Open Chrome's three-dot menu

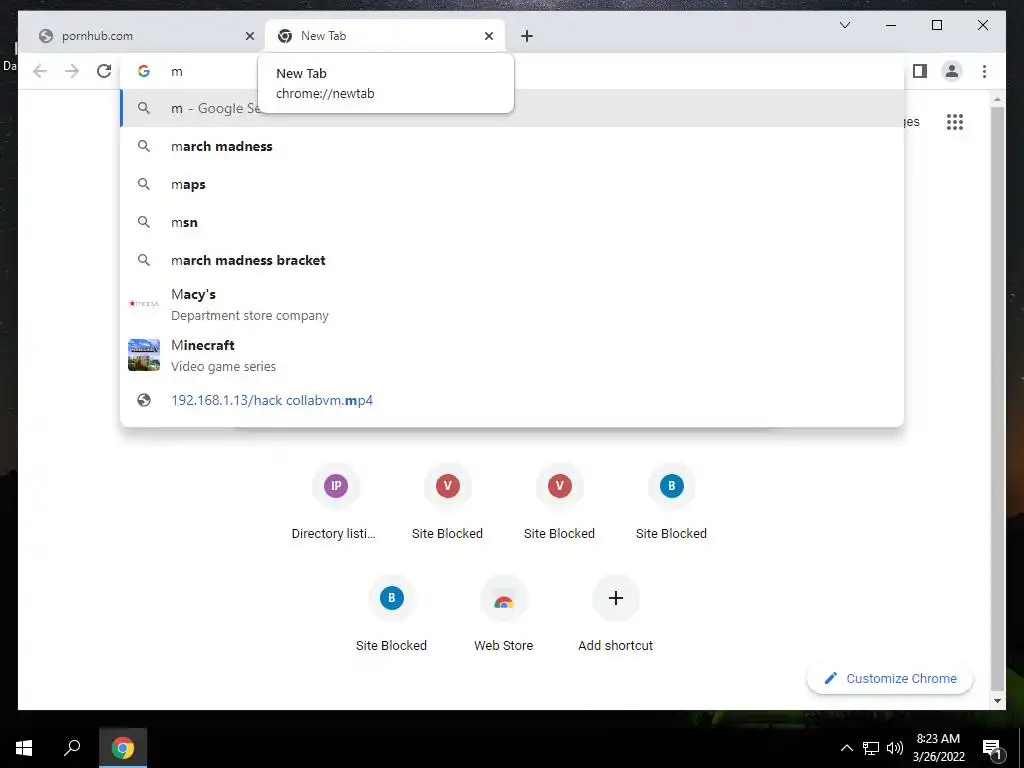984,71
